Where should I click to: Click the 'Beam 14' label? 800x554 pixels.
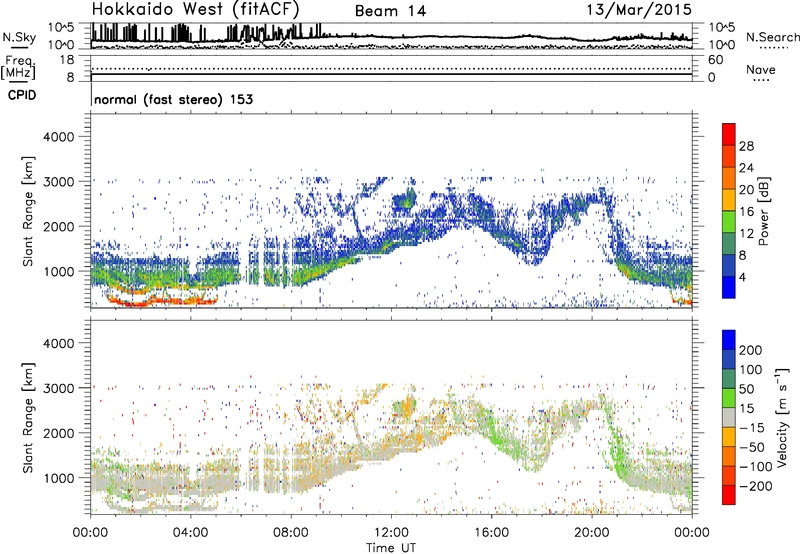390,11
